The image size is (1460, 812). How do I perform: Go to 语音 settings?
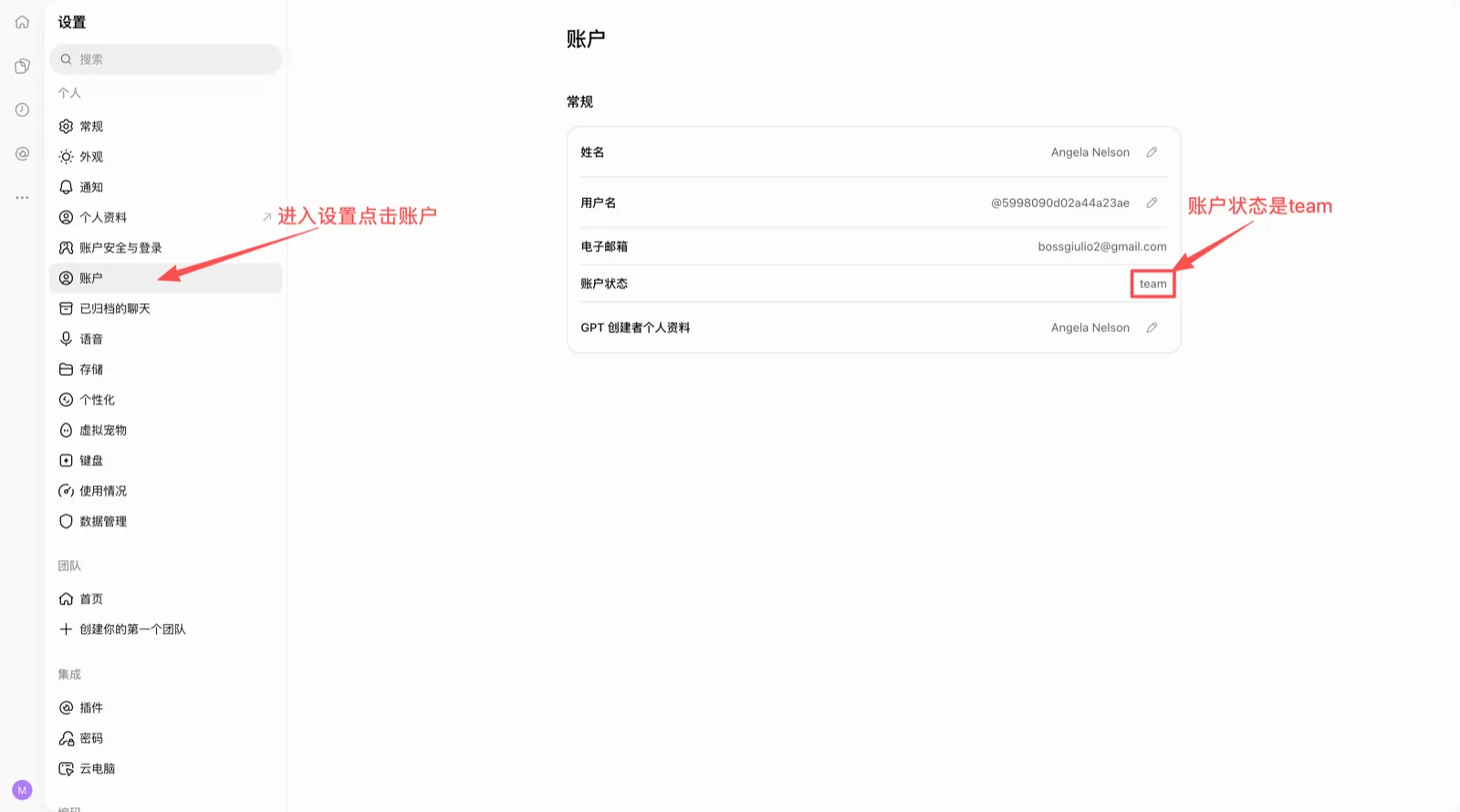[166, 338]
